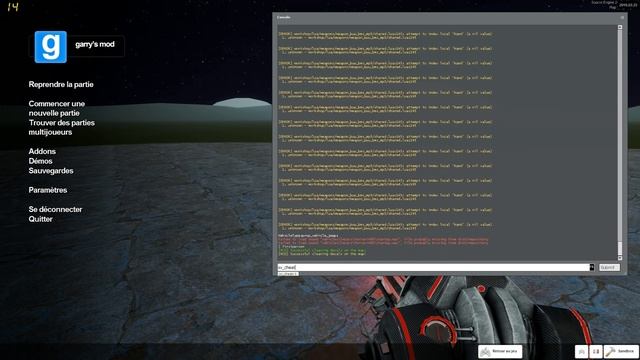Open the console command history dropdown arrow

(591, 267)
